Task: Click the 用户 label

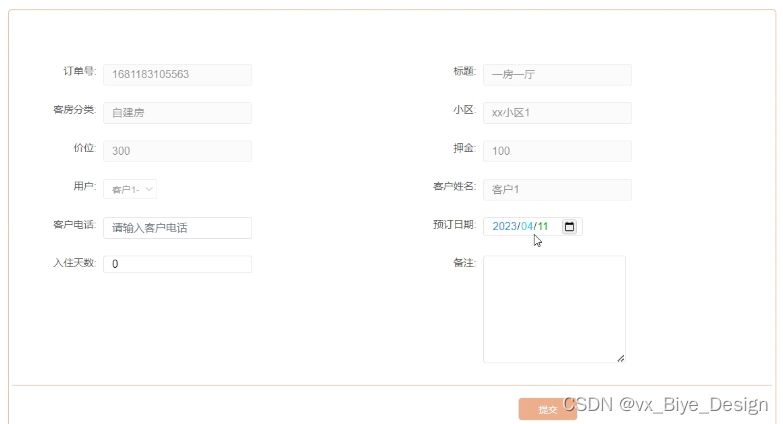Action: pos(84,186)
